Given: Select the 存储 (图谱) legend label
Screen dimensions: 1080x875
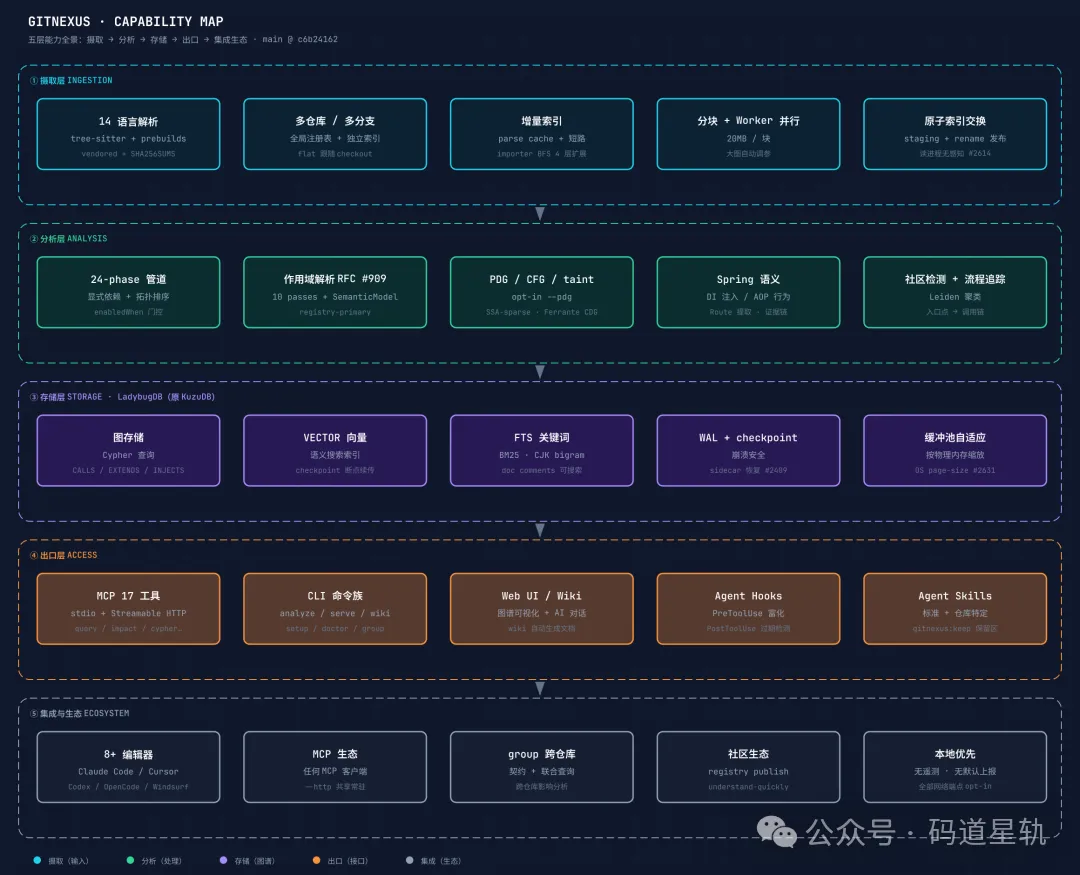Looking at the screenshot, I should pyautogui.click(x=254, y=861).
